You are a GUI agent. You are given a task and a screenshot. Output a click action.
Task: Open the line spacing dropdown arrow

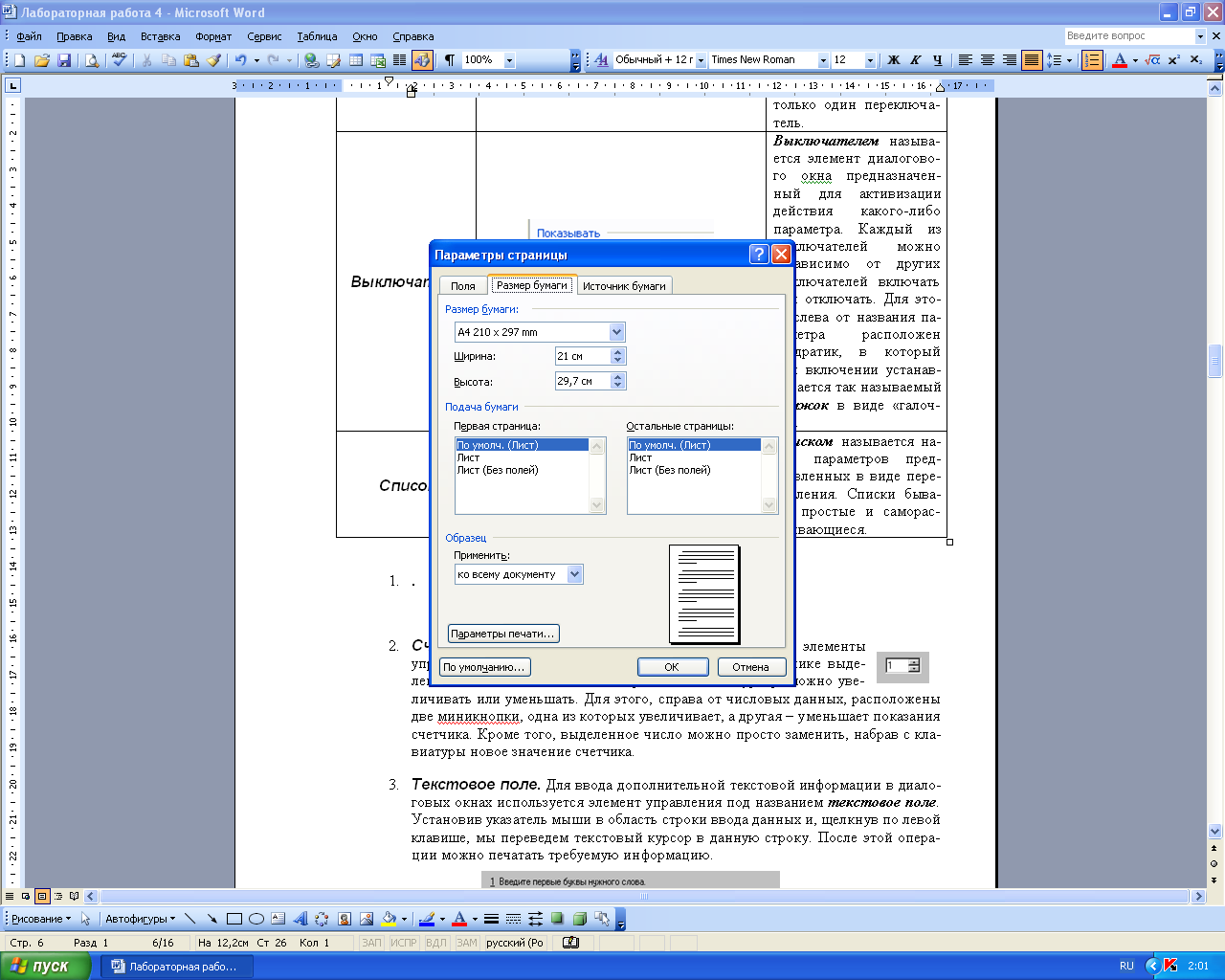click(1070, 60)
